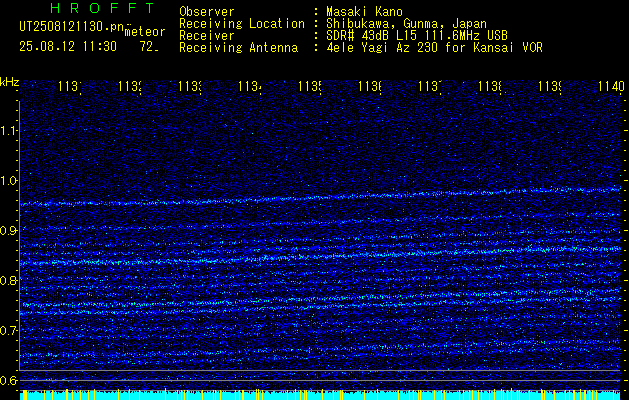Click the cyan signal level bar
The width and height of the screenshot is (629, 400).
(322, 395)
